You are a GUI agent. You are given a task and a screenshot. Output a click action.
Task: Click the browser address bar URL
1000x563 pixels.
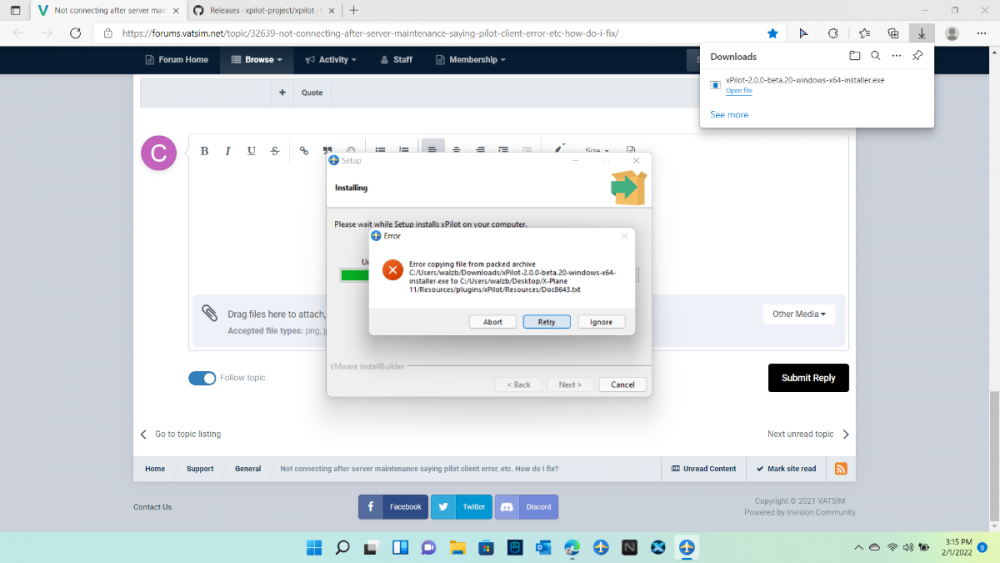[x=370, y=33]
